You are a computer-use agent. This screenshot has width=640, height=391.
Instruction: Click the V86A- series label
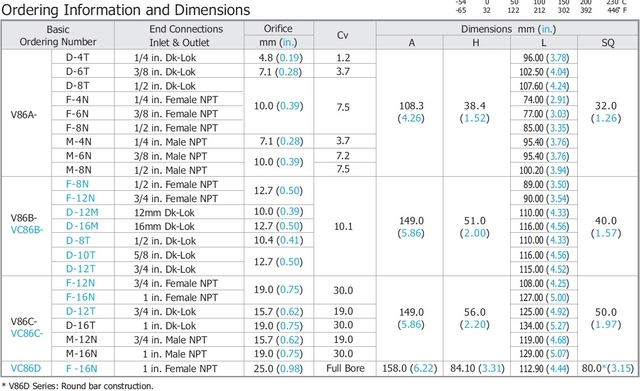[24, 114]
